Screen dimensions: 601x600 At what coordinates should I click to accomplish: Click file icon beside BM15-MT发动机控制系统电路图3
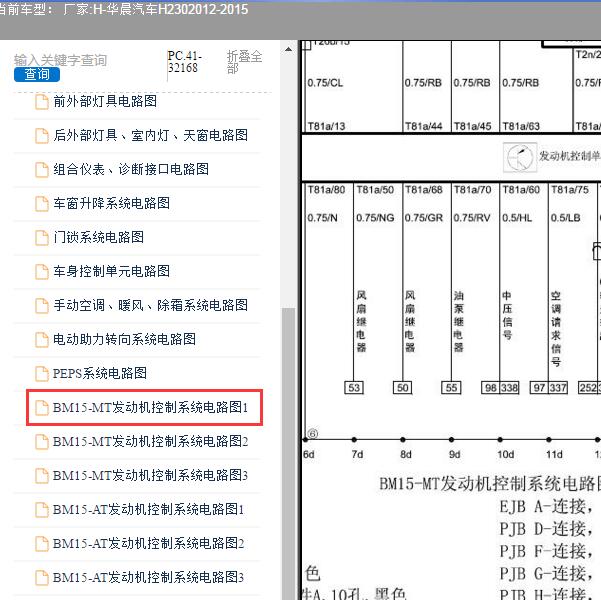tap(42, 476)
